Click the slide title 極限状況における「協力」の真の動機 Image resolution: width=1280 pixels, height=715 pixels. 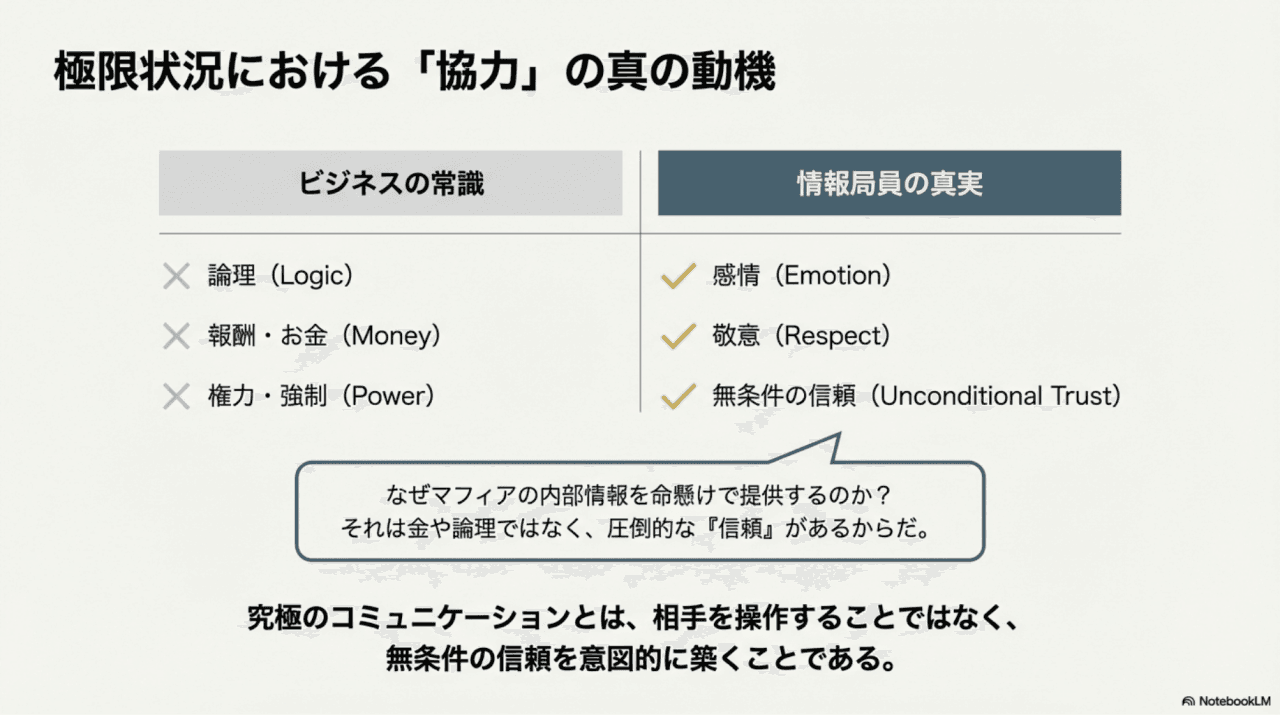414,75
